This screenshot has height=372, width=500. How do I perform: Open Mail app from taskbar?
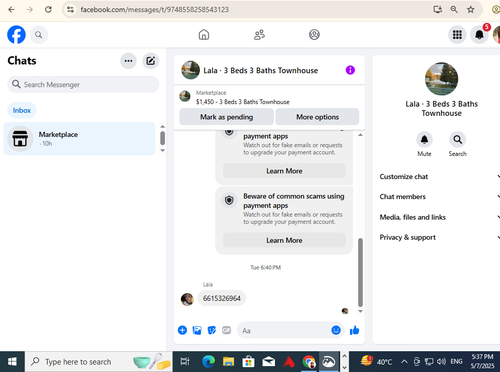click(x=269, y=362)
